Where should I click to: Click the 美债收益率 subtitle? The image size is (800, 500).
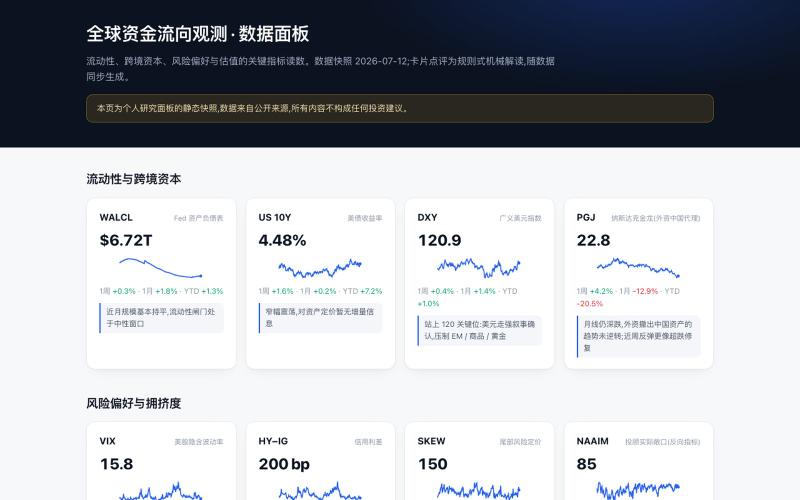click(x=365, y=218)
